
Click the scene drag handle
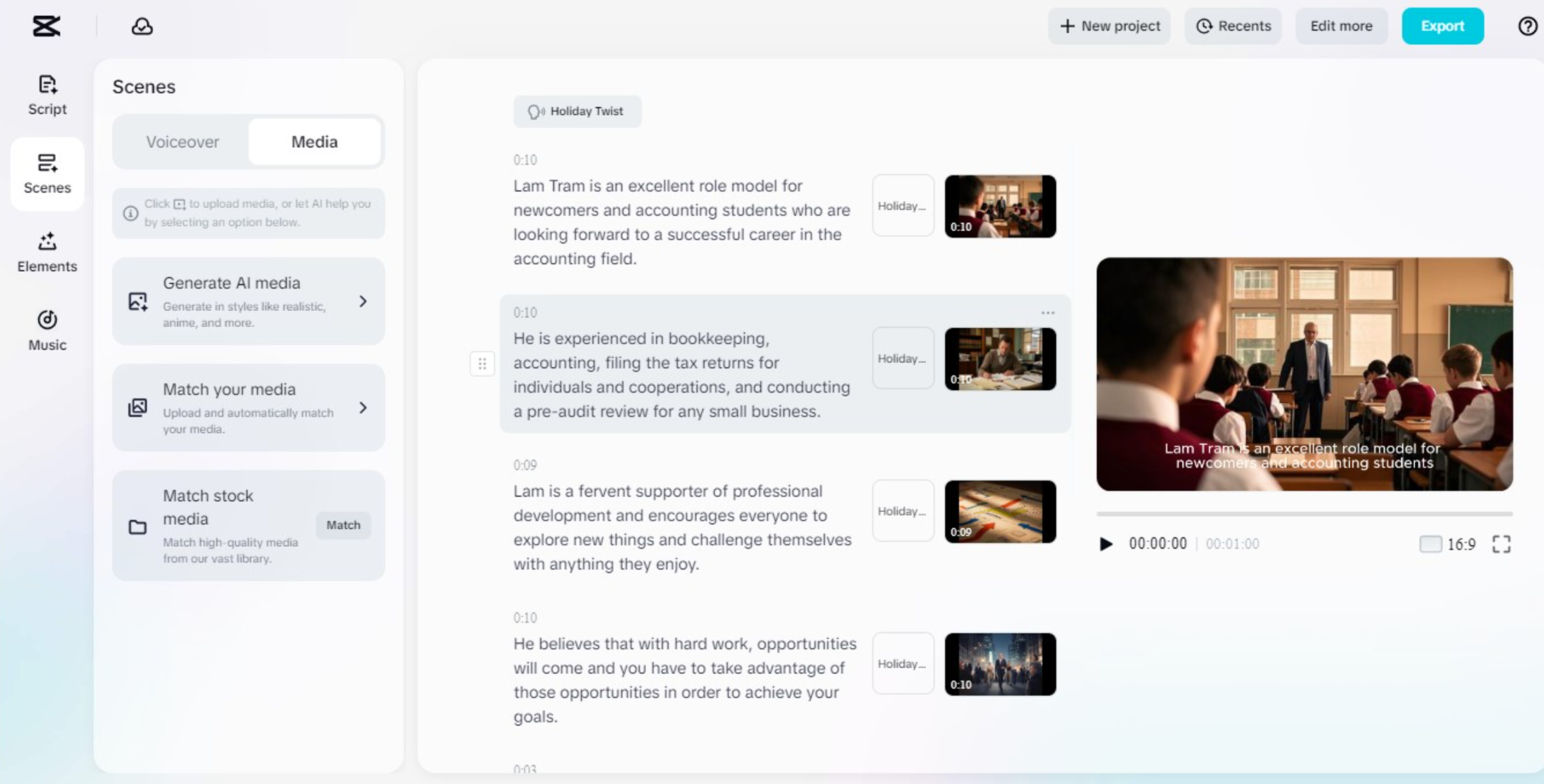[x=482, y=363]
